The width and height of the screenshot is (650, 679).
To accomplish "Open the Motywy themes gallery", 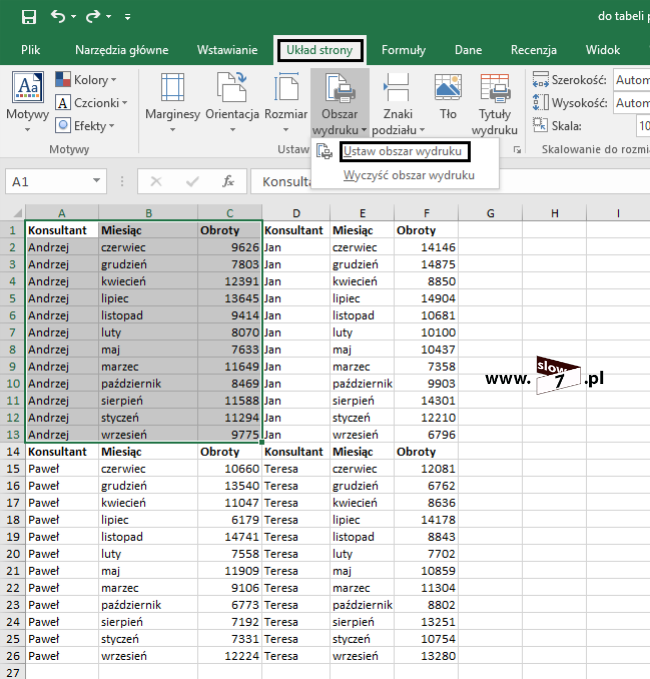I will coord(28,102).
